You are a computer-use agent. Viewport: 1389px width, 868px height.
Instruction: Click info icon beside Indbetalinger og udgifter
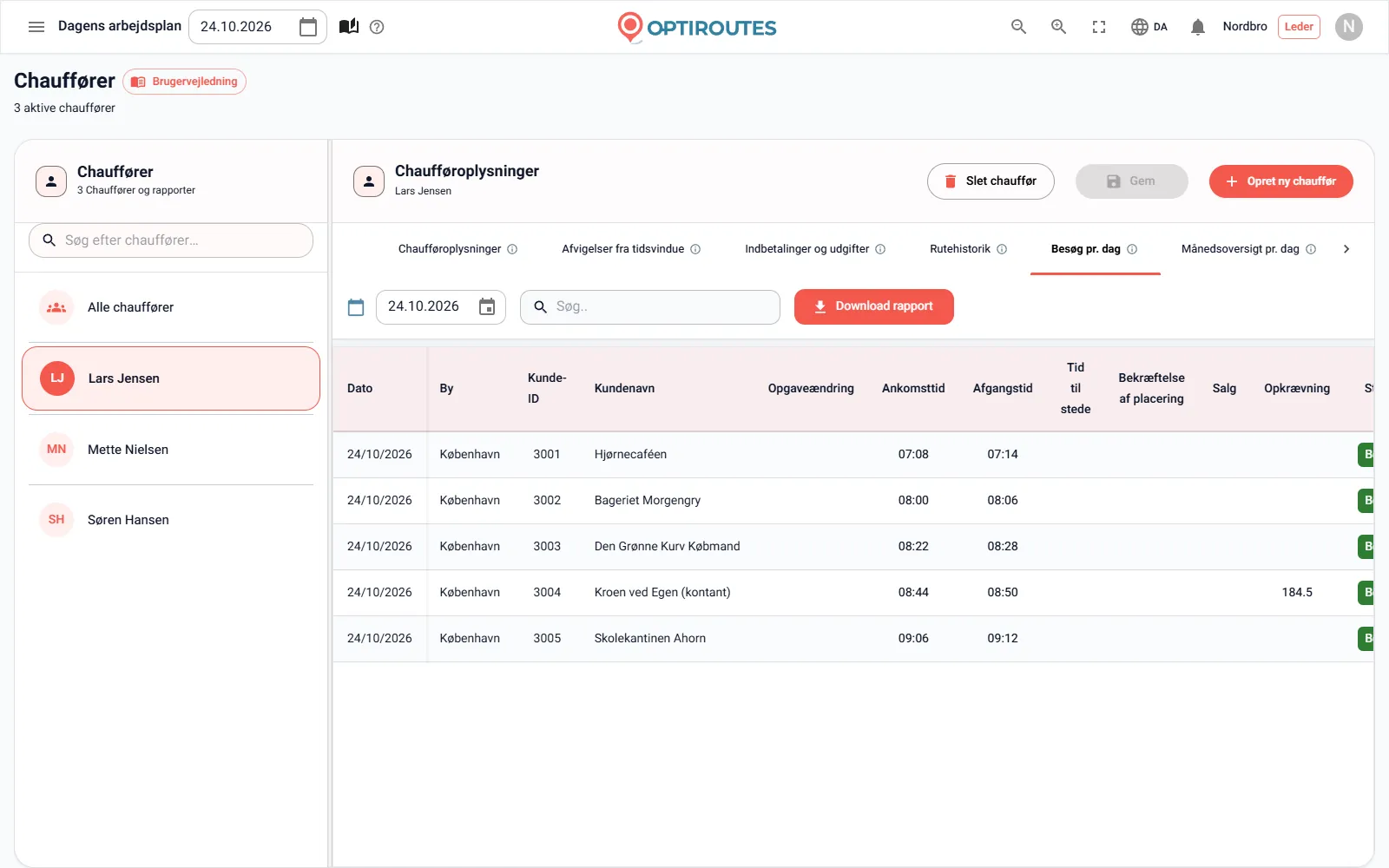[x=880, y=249]
